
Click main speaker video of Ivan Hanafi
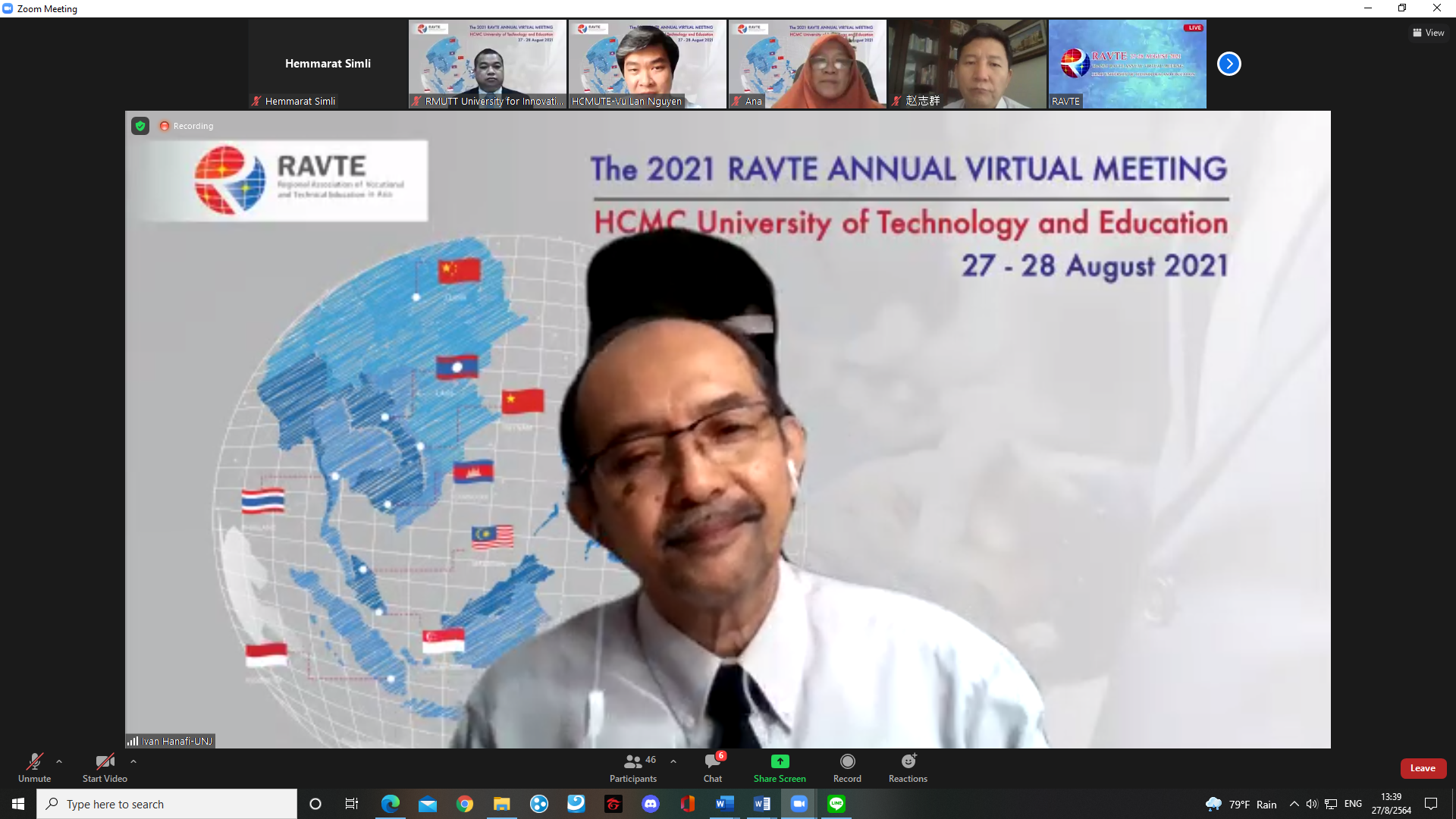click(x=728, y=429)
